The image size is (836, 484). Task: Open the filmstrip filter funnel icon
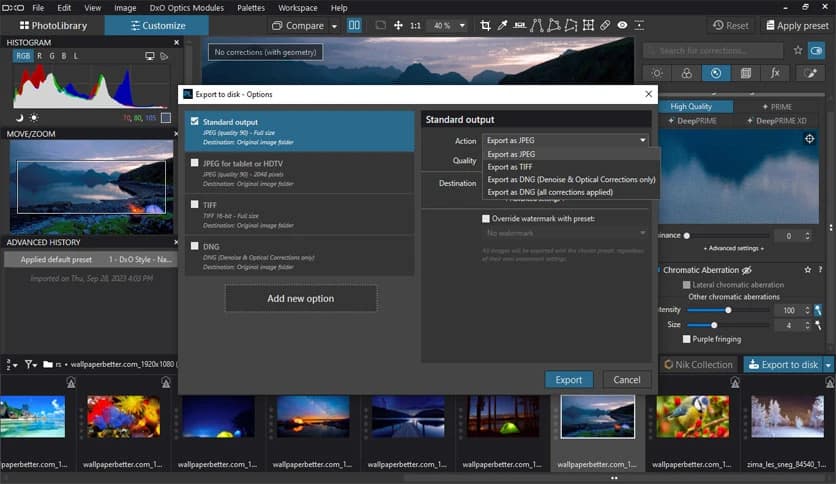tap(30, 364)
